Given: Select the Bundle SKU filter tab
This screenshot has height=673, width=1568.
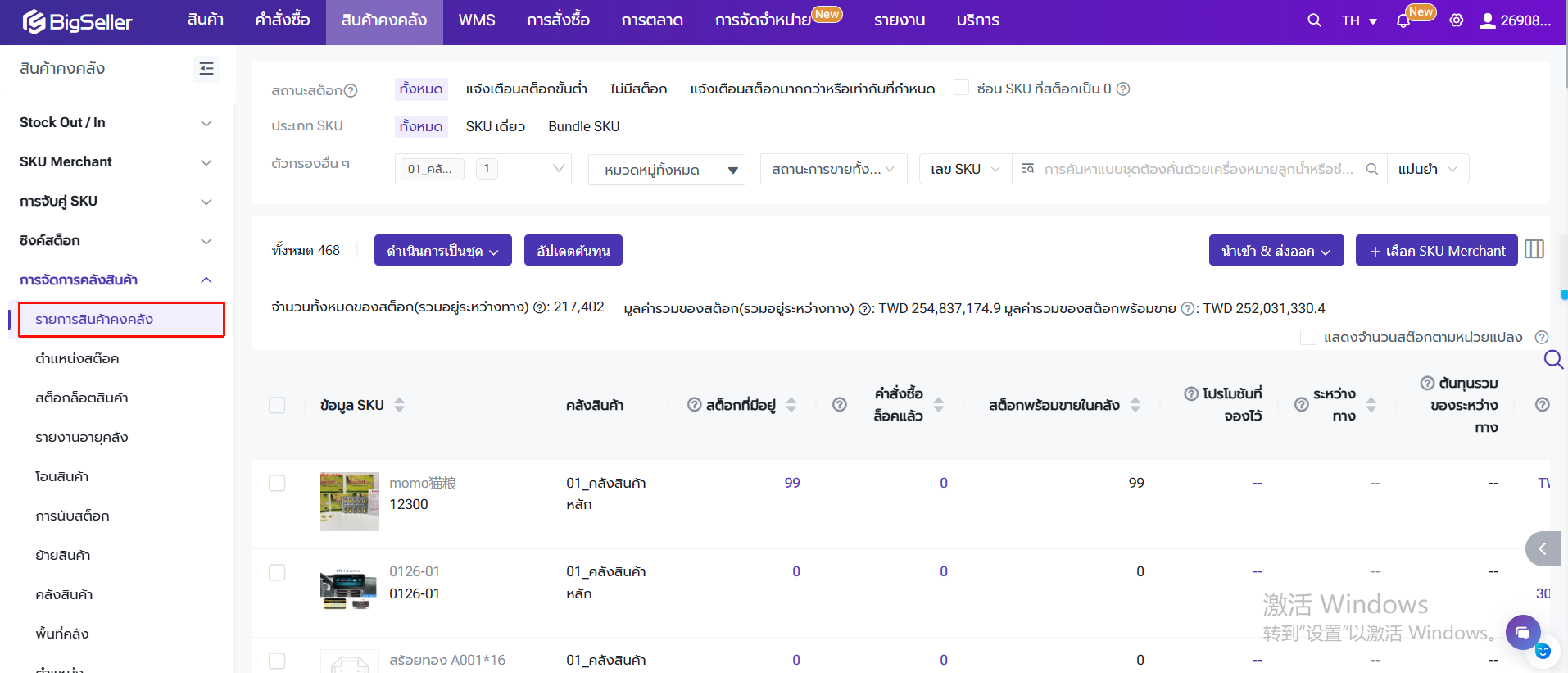Looking at the screenshot, I should click(583, 126).
